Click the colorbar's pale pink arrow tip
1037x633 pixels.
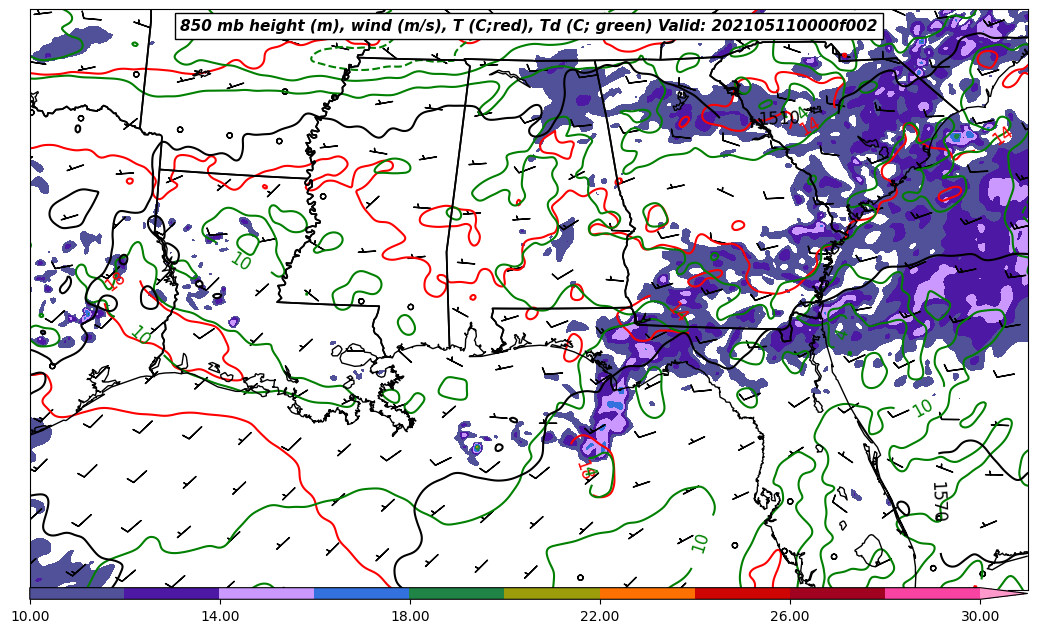1004,593
